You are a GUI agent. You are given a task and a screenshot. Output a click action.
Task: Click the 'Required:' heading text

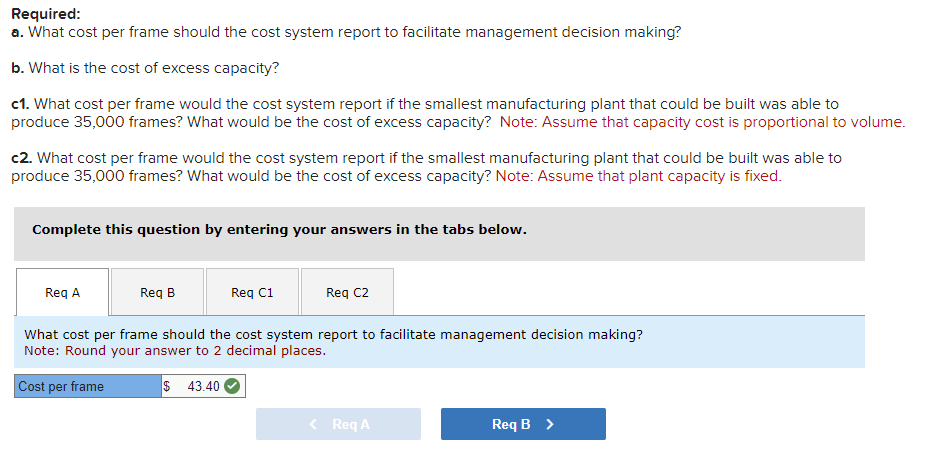[x=46, y=14]
